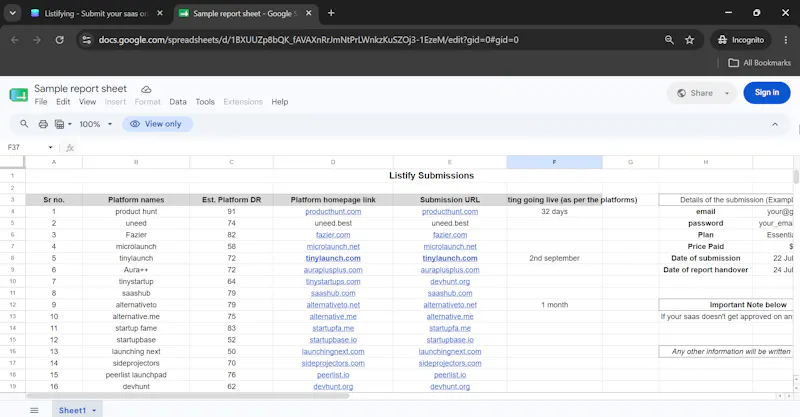Open the tab search chevron
800x417 pixels.
click(13, 13)
